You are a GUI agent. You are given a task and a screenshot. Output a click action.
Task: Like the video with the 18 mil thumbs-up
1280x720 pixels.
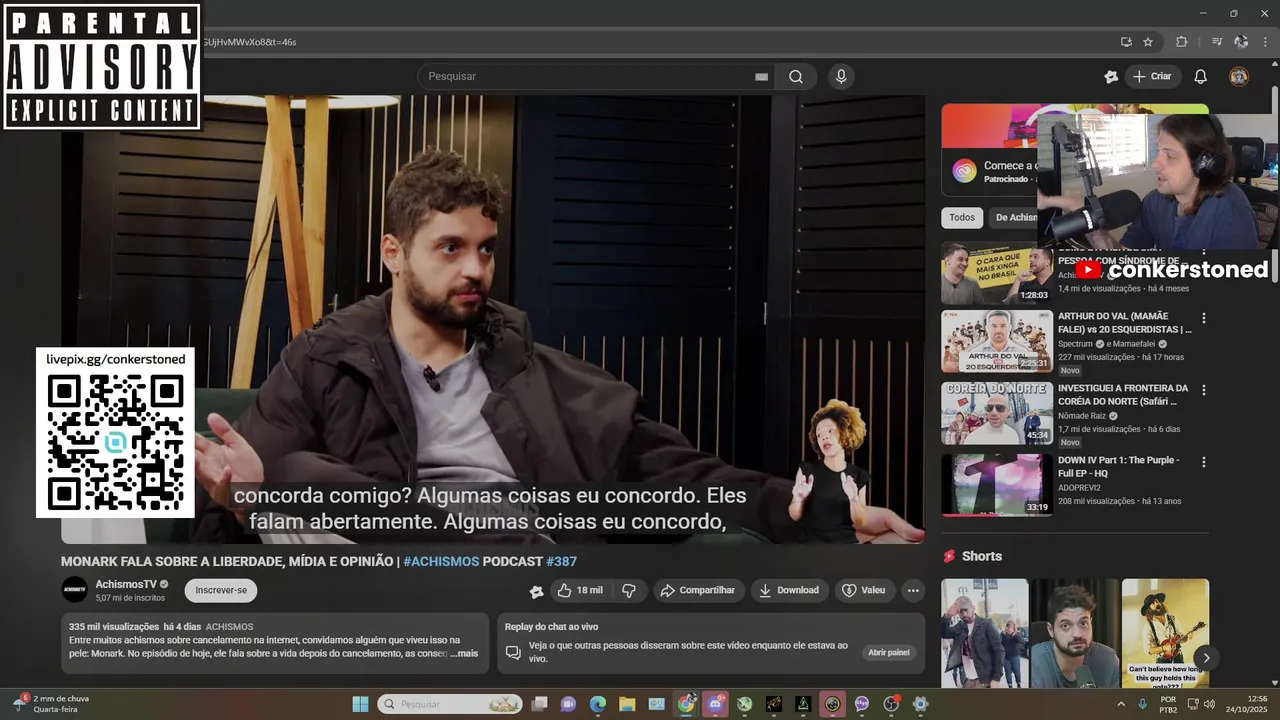[580, 591]
